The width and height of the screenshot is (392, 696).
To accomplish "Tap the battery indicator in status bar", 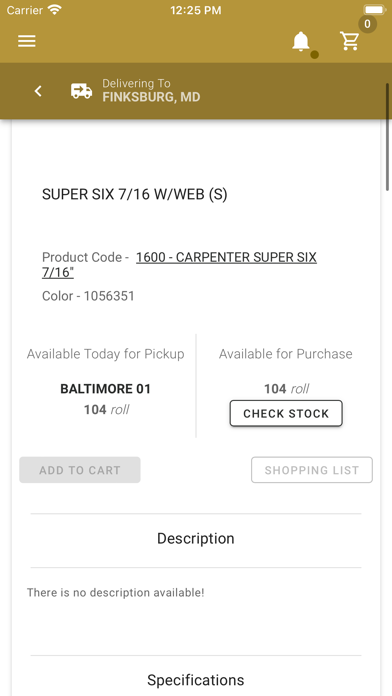I will pyautogui.click(x=375, y=10).
